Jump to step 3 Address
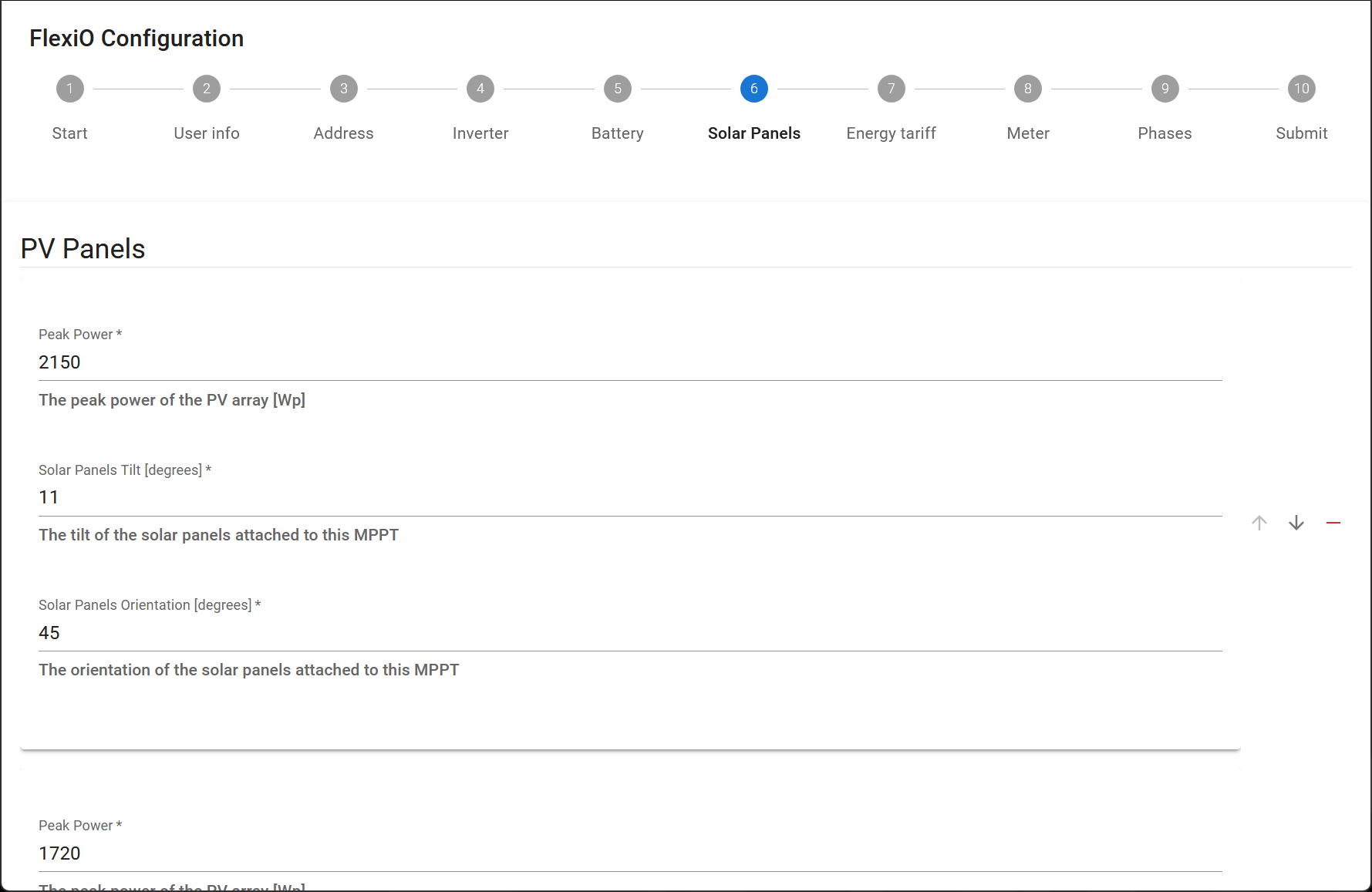The width and height of the screenshot is (1372, 892). point(343,89)
